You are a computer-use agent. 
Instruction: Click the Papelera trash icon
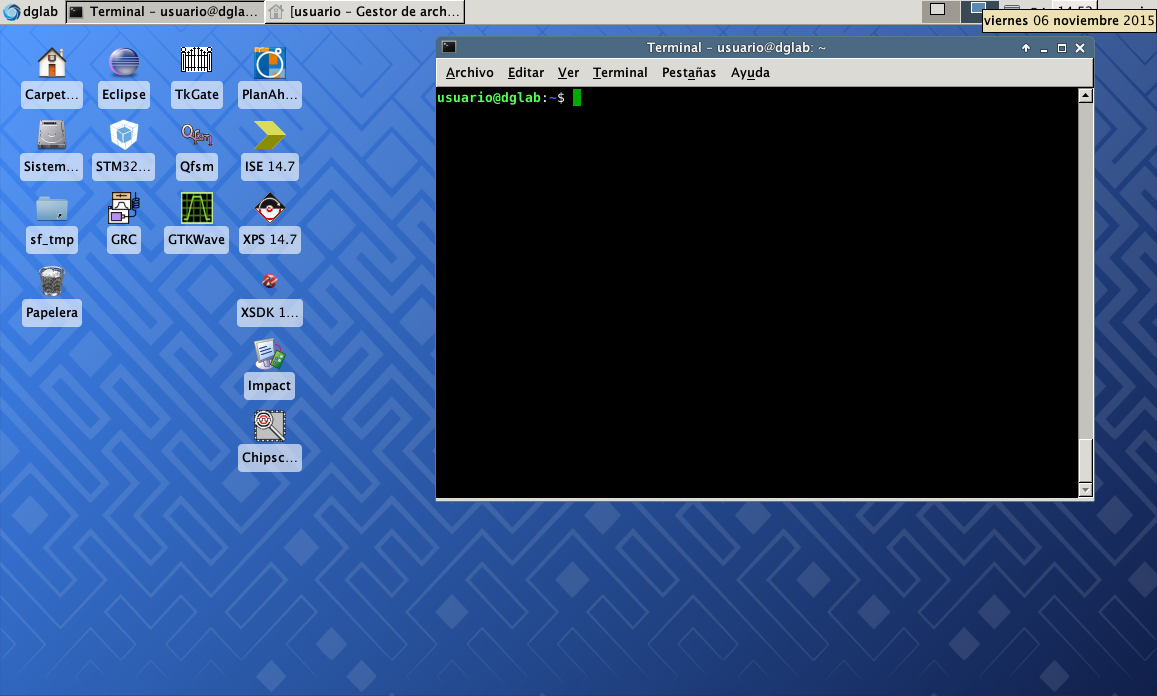pos(52,282)
